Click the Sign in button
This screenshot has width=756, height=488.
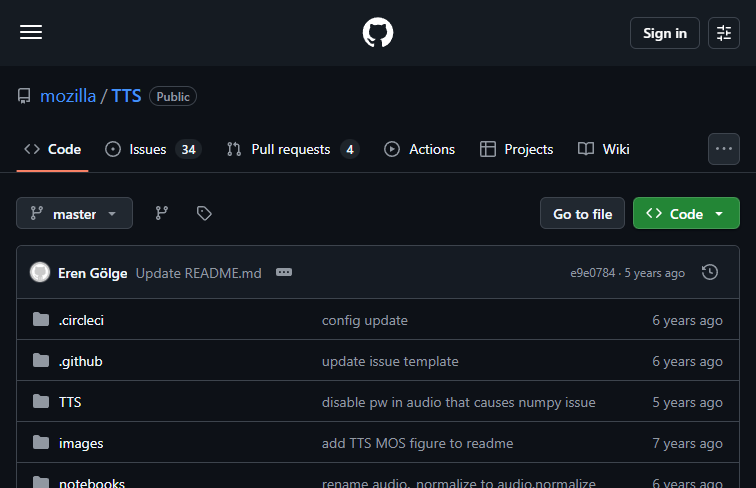[664, 33]
